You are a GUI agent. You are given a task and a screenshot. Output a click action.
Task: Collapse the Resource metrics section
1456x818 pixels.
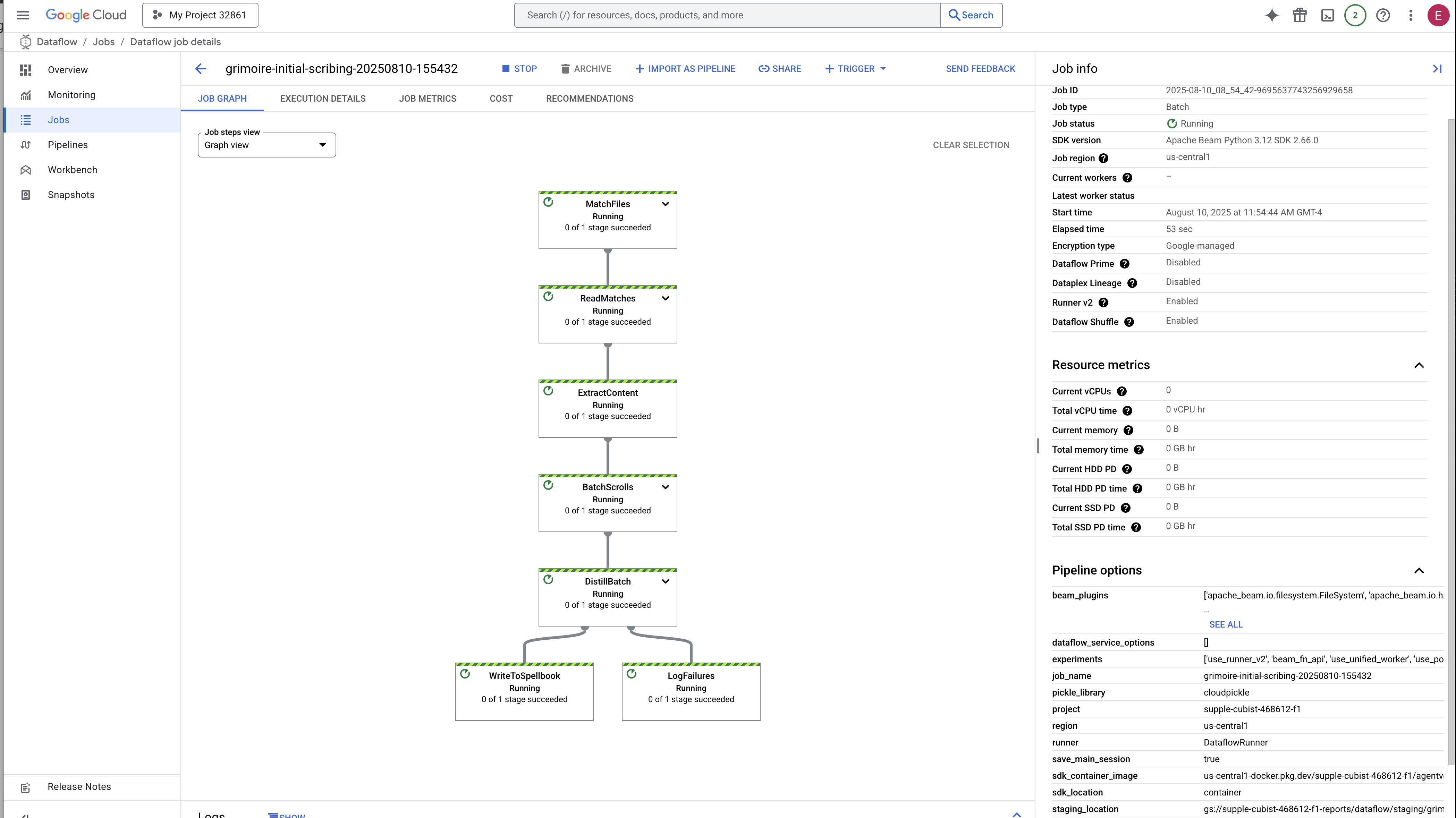pos(1419,366)
